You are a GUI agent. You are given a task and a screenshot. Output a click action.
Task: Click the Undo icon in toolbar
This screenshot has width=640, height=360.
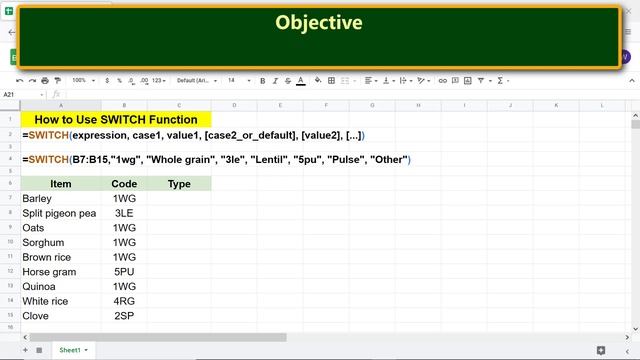19,81
